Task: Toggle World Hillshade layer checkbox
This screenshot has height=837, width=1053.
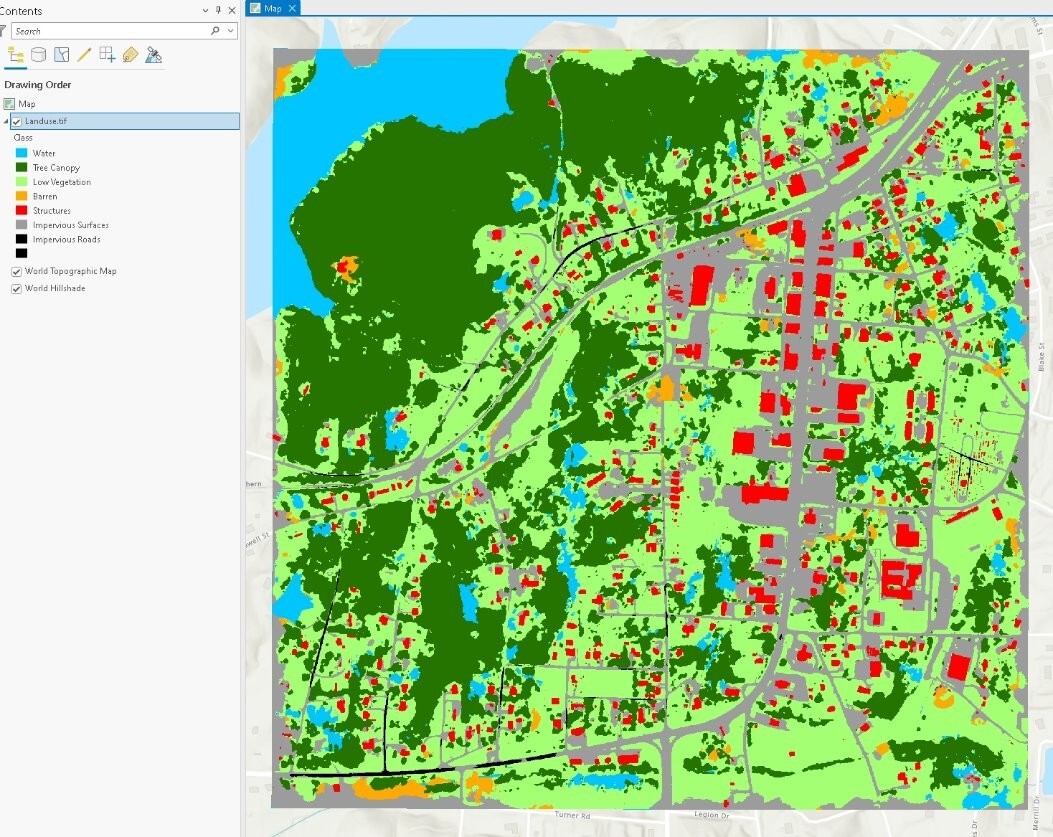Action: (17, 288)
